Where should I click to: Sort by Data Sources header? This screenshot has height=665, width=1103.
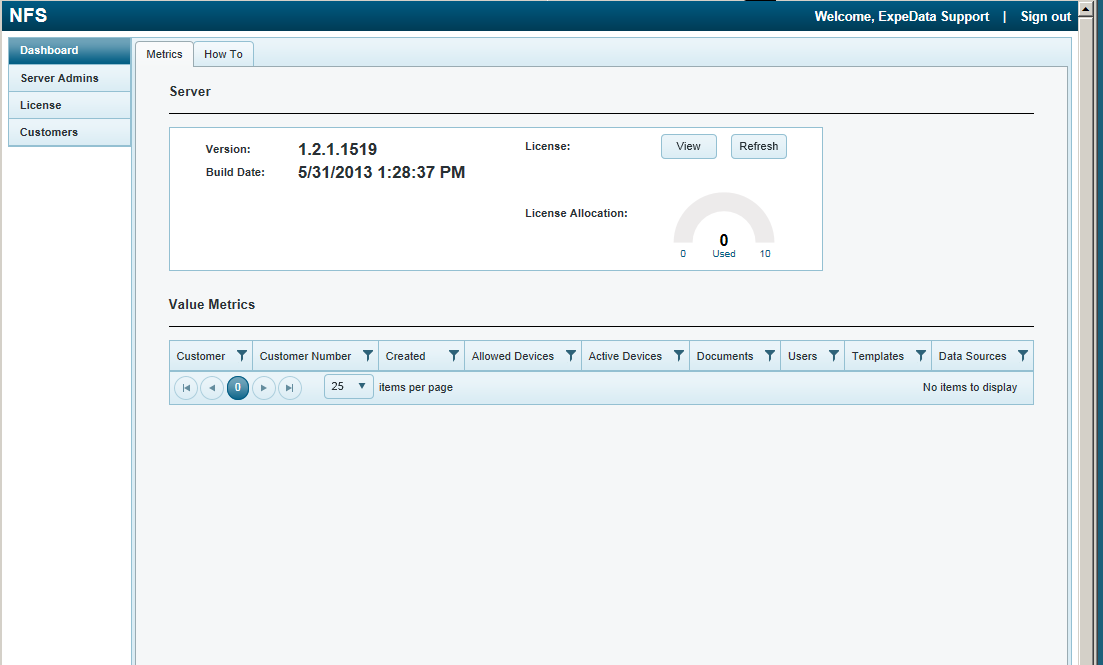coord(972,356)
